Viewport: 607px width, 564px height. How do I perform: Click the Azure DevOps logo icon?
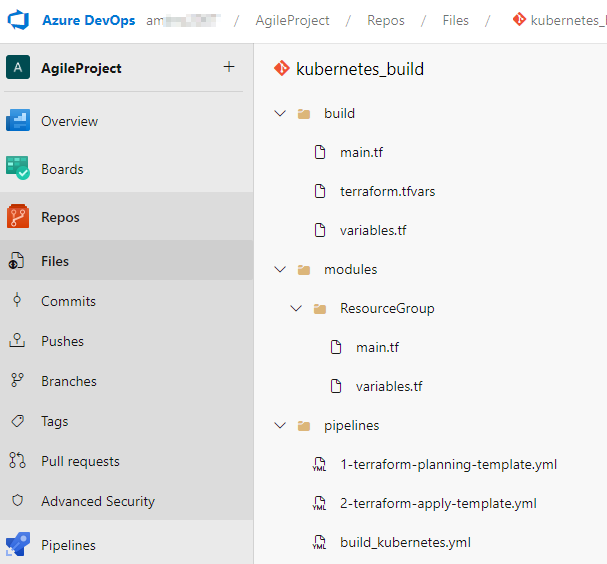click(19, 20)
